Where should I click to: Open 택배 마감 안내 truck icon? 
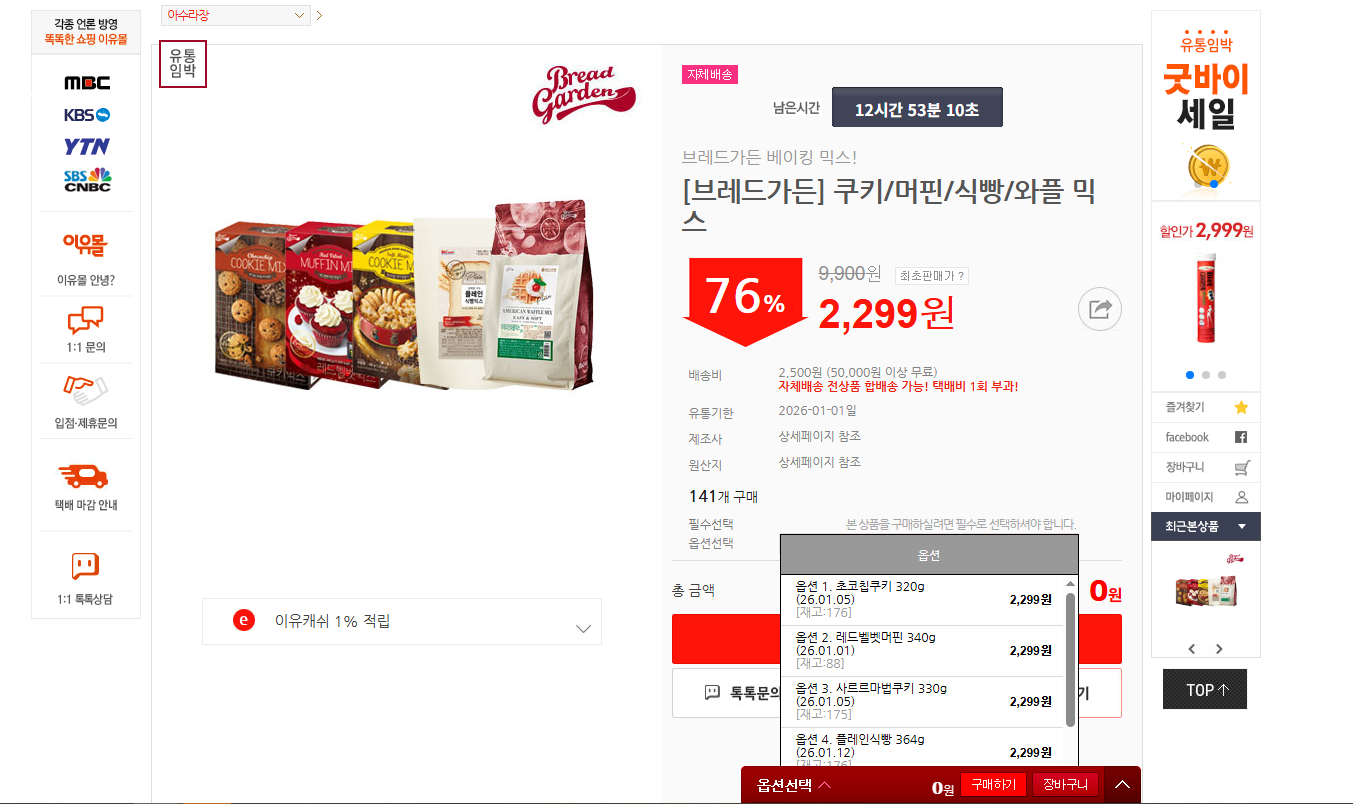[x=85, y=476]
